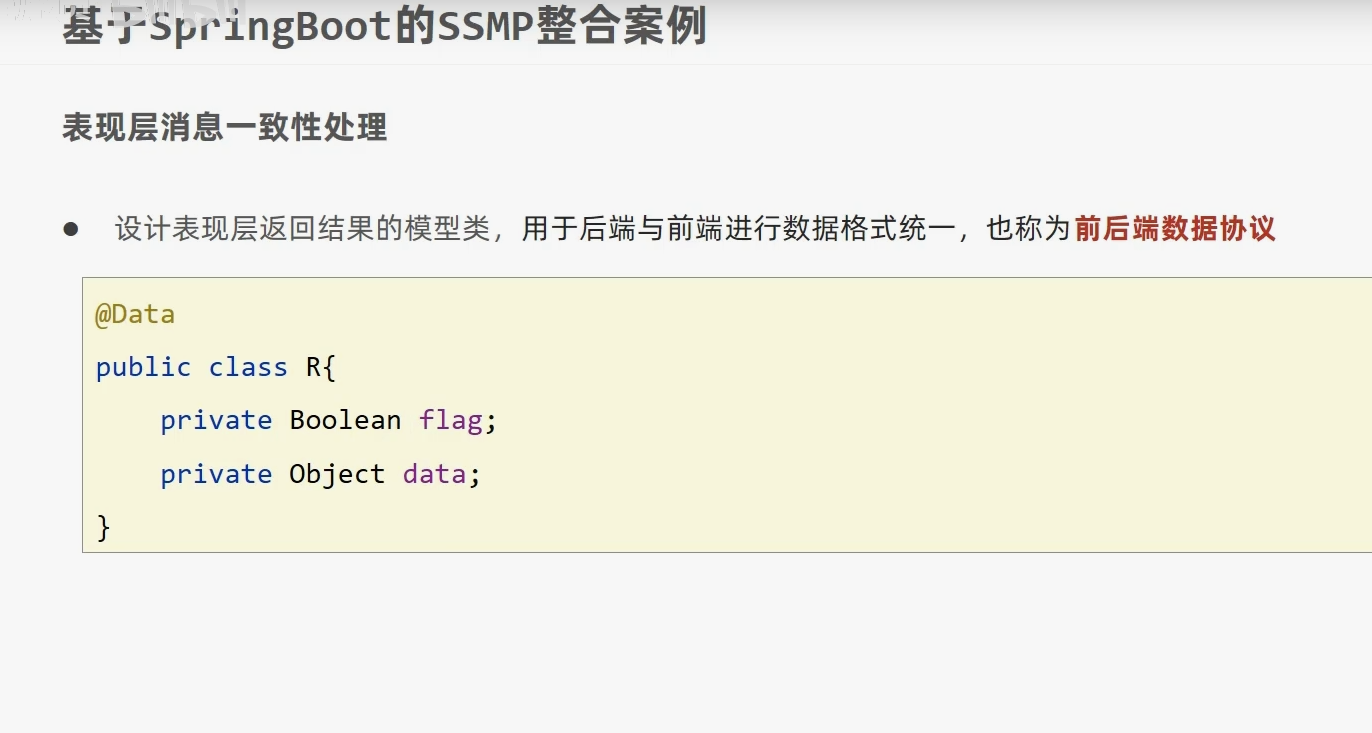Click the Boolean type in code

[345, 420]
